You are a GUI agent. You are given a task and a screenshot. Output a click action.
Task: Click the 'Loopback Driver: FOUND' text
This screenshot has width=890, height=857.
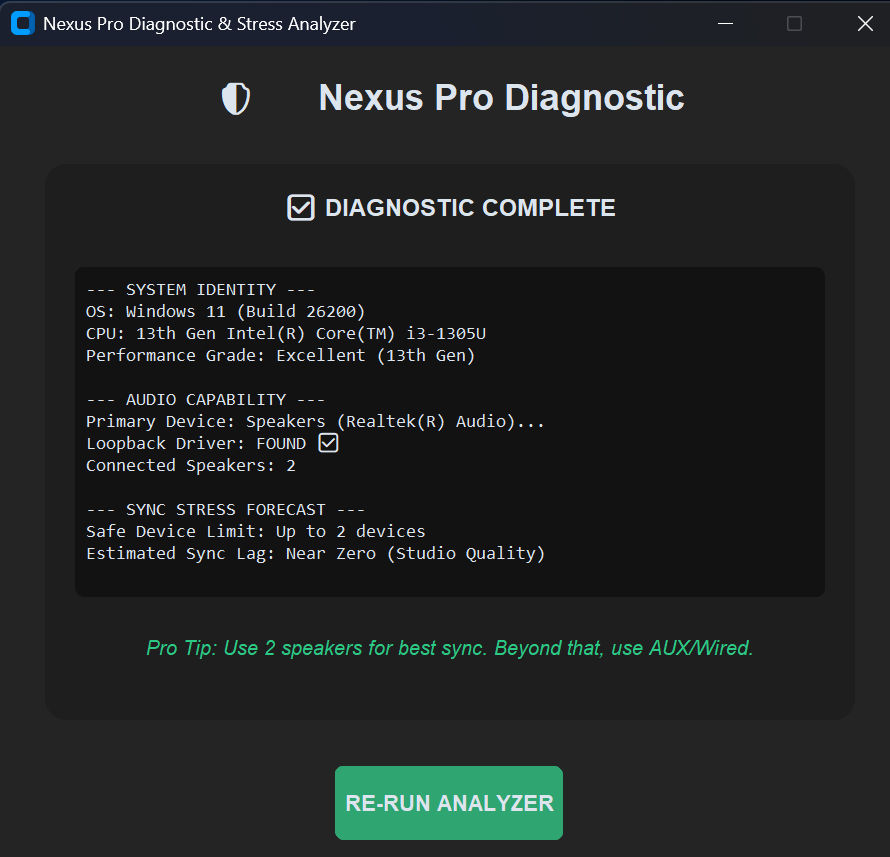click(x=196, y=444)
